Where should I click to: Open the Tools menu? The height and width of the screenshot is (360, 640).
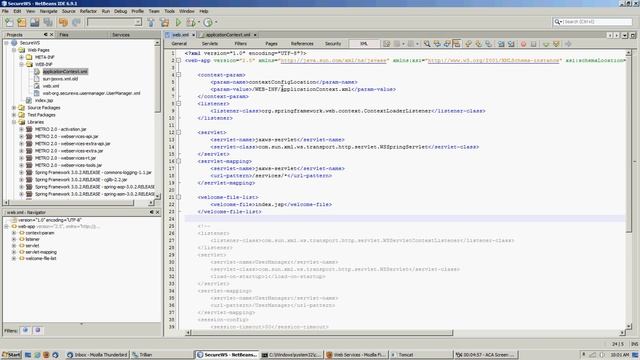pos(169,11)
